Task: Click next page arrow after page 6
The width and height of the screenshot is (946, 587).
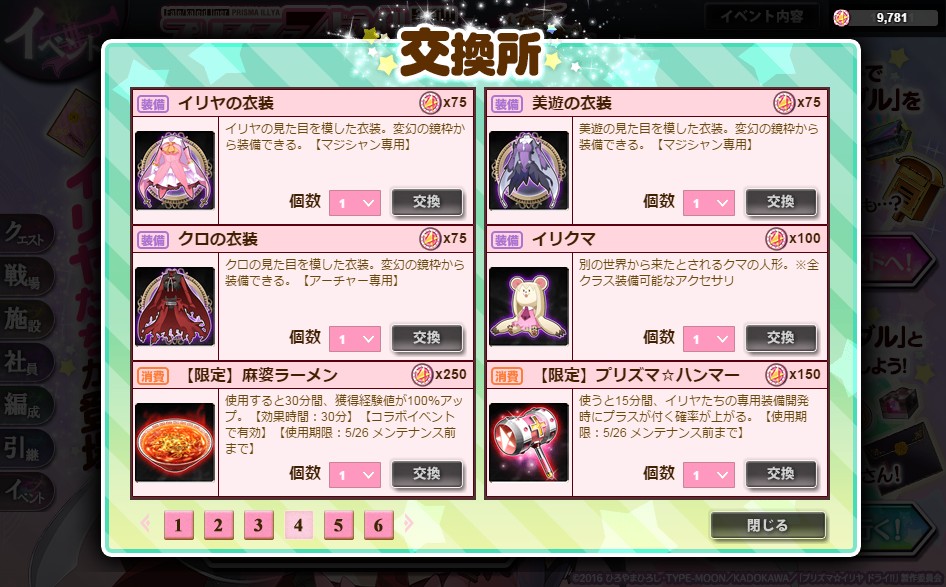Action: point(408,523)
